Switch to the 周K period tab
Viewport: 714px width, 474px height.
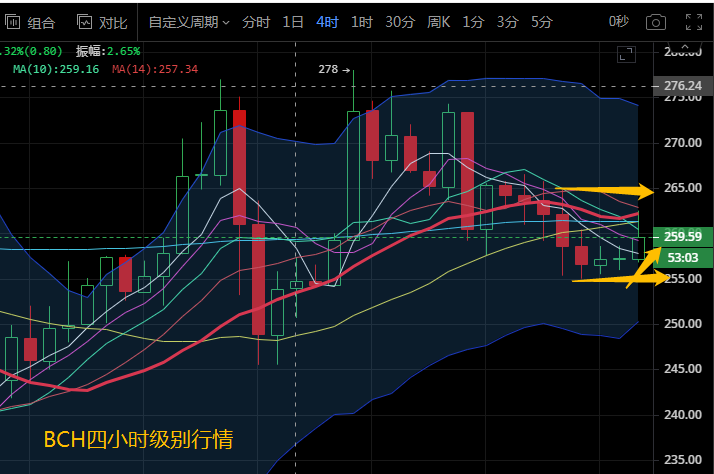pos(439,22)
